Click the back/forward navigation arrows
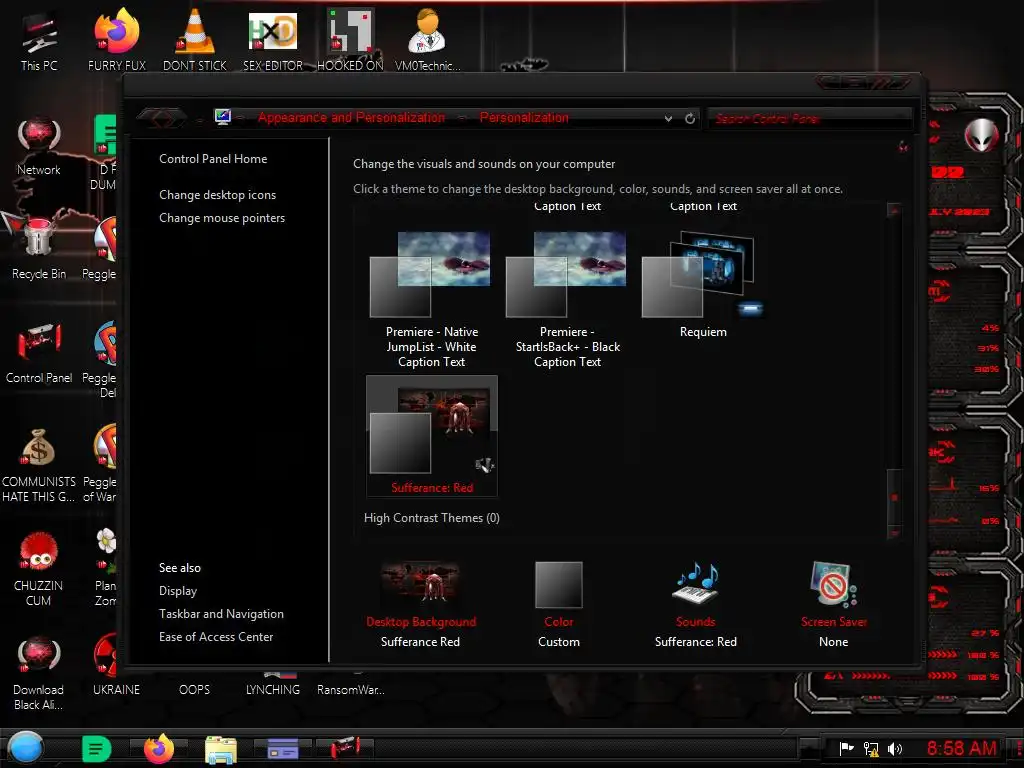The image size is (1024, 768). 161,118
